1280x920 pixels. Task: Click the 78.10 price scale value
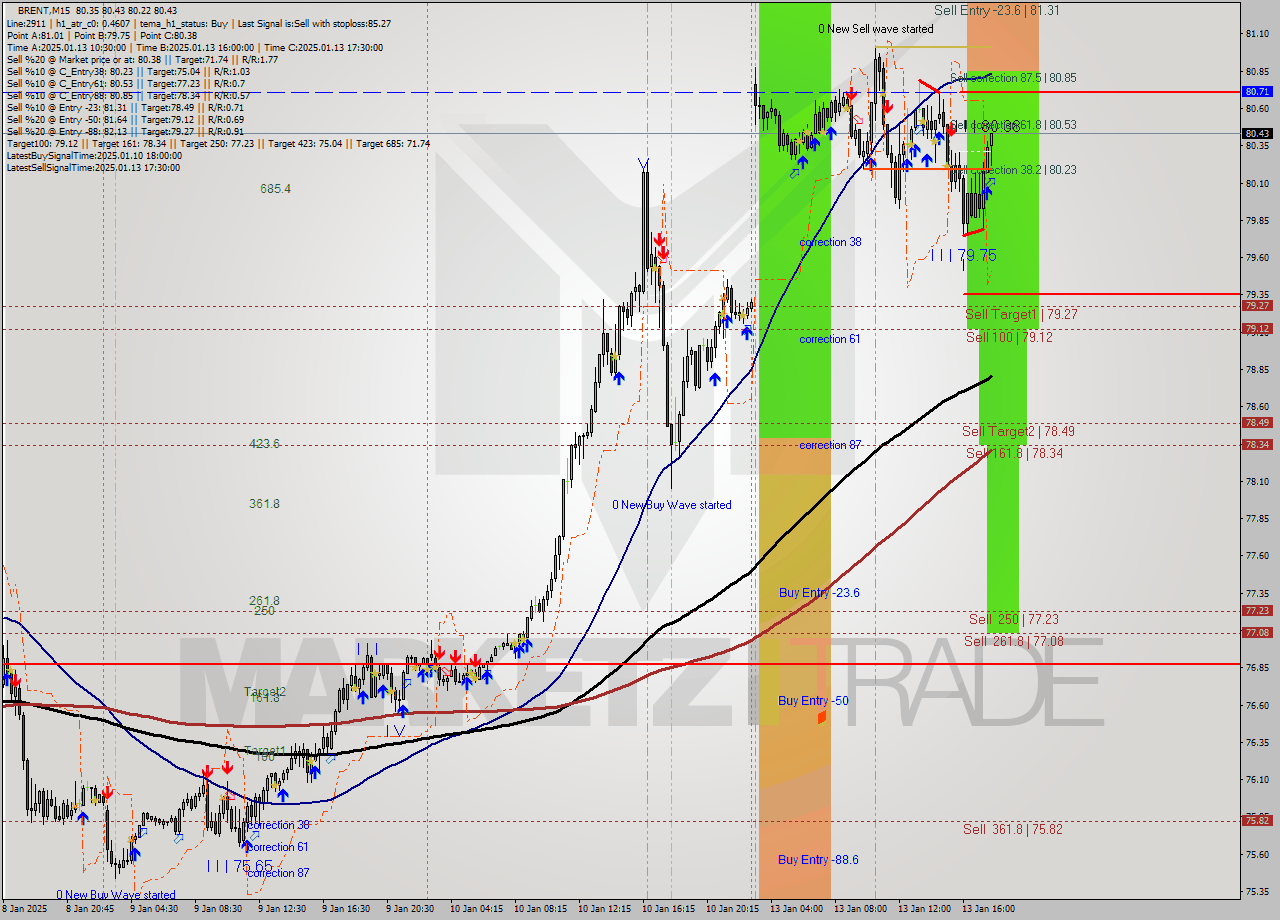tap(1257, 481)
